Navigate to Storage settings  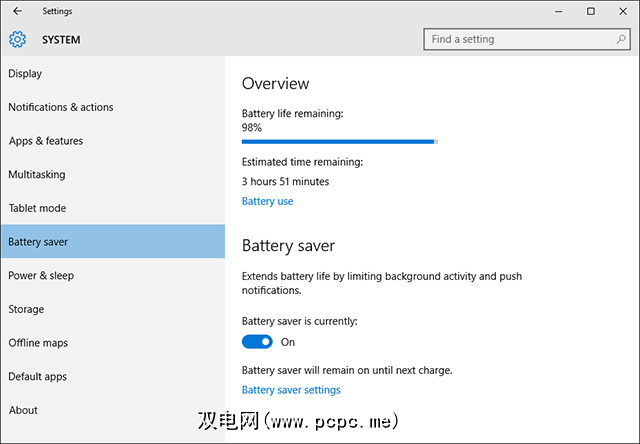coord(26,309)
